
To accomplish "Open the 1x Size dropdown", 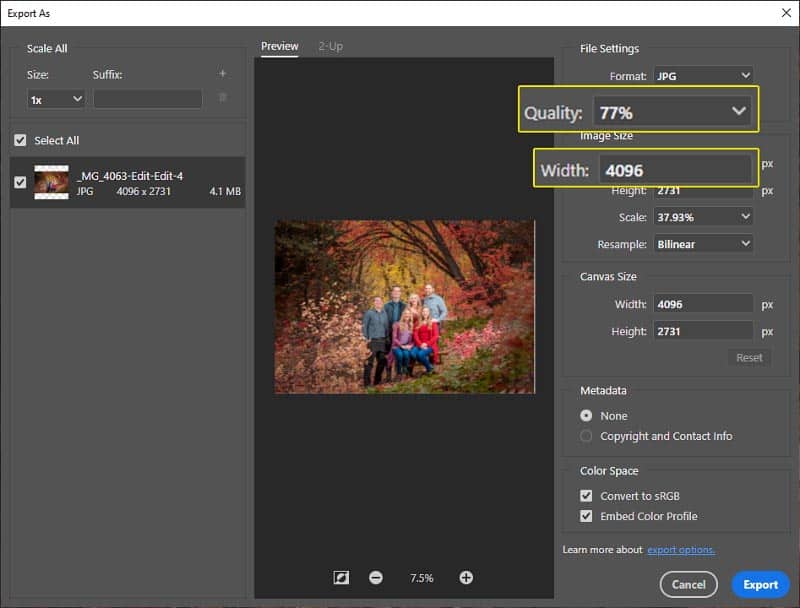I will tap(56, 99).
